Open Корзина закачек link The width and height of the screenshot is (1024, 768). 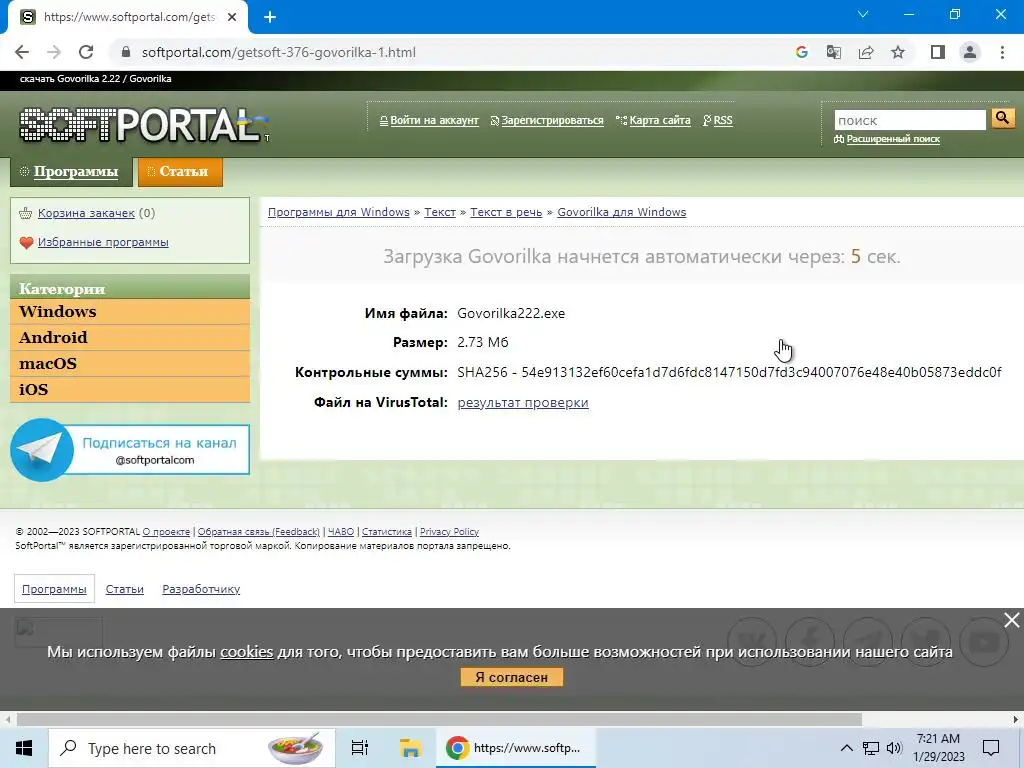pos(86,213)
